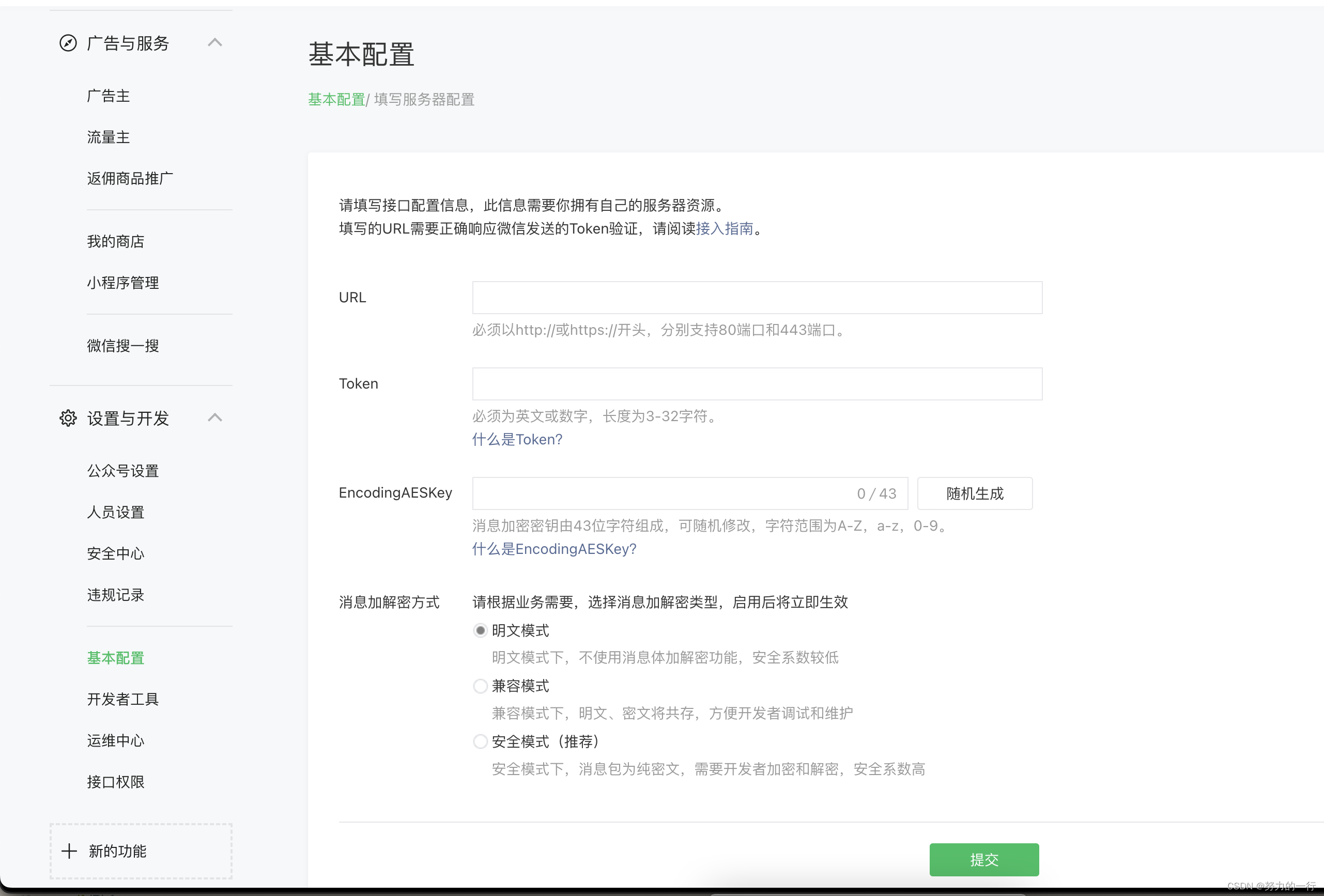Go to 安全中心
1324x896 pixels.
[x=116, y=553]
